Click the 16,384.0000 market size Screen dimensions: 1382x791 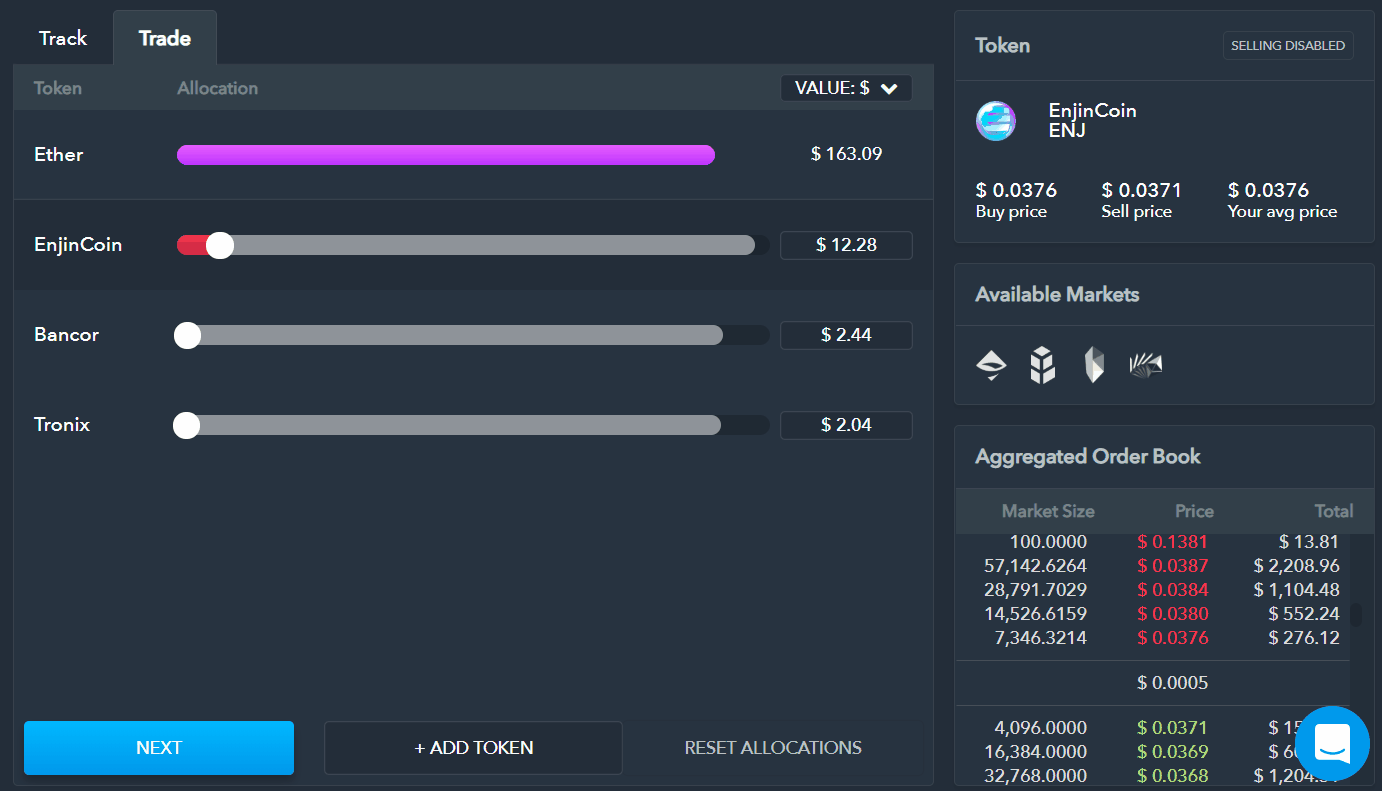(1035, 752)
